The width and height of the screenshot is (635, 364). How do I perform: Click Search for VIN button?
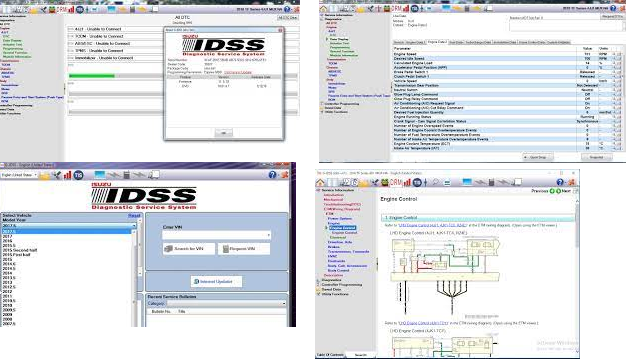click(x=189, y=249)
